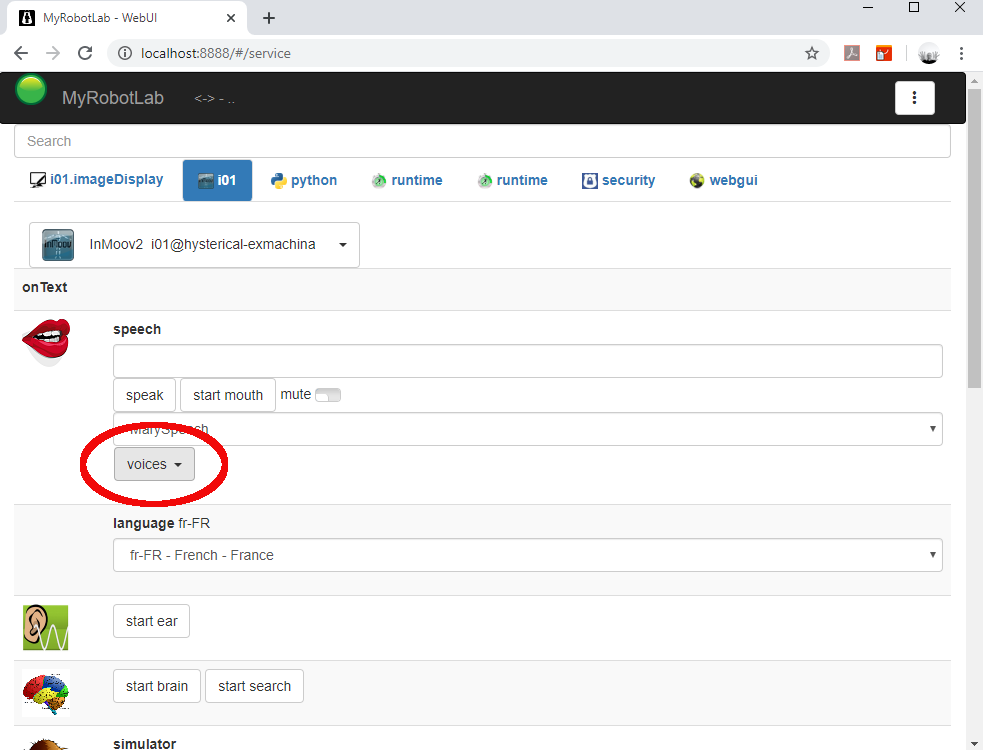
Task: Click the 'language fr-FR' label
Action: [162, 523]
